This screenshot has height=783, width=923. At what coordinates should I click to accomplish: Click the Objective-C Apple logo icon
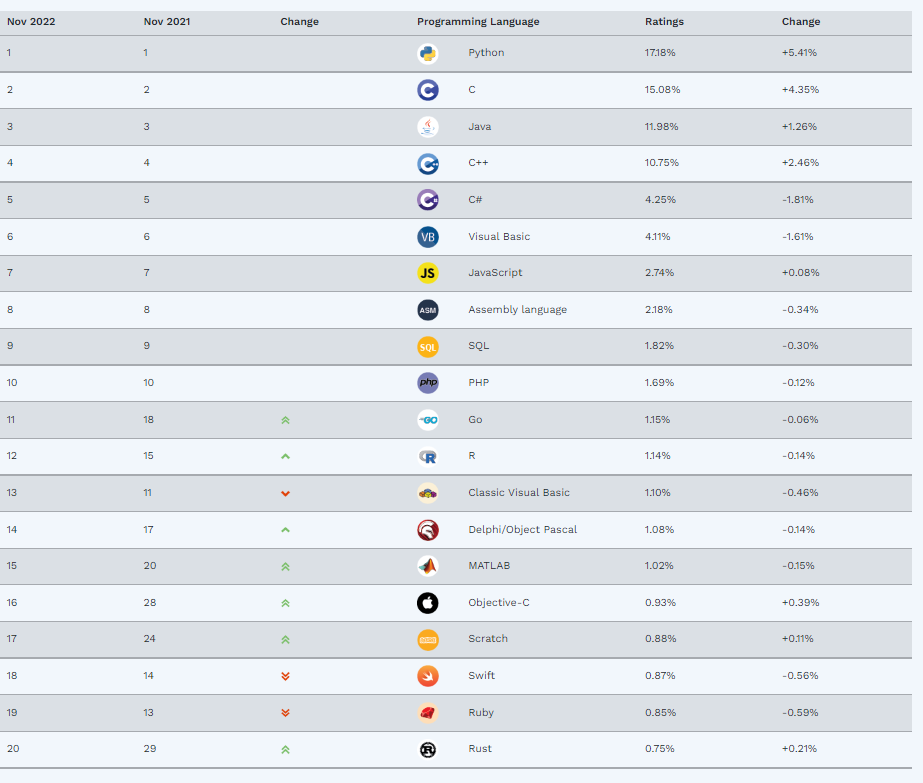pyautogui.click(x=427, y=603)
